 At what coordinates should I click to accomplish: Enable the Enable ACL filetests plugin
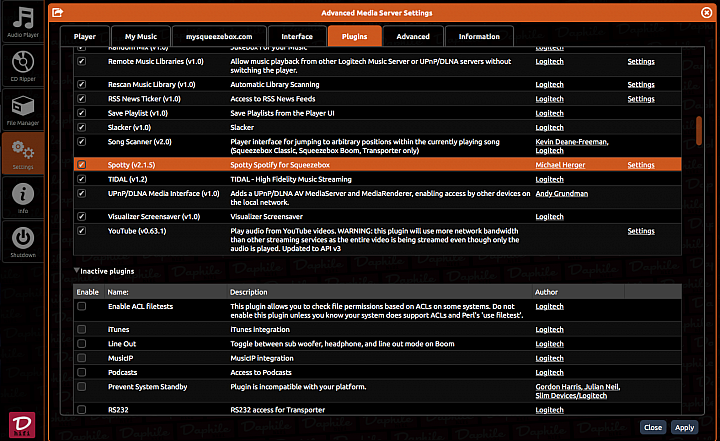(82, 306)
